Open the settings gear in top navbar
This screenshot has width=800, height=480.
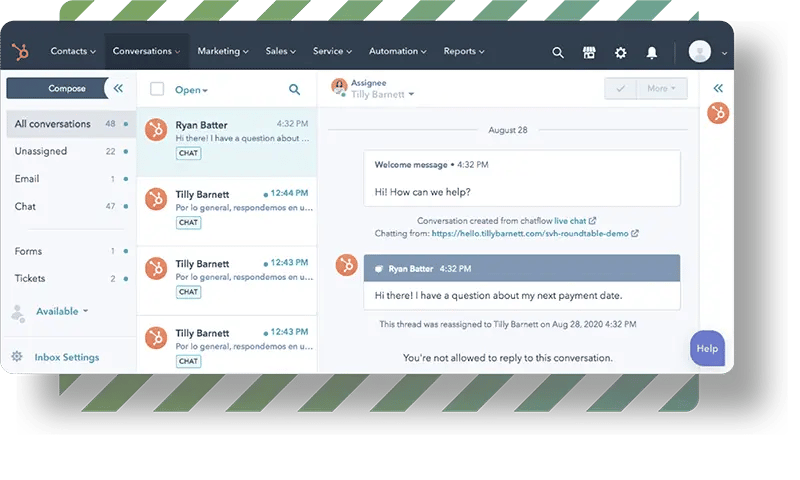pyautogui.click(x=620, y=53)
